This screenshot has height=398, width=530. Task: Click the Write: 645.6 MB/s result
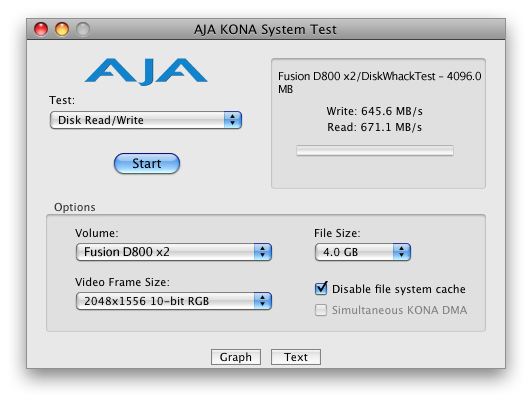(375, 111)
